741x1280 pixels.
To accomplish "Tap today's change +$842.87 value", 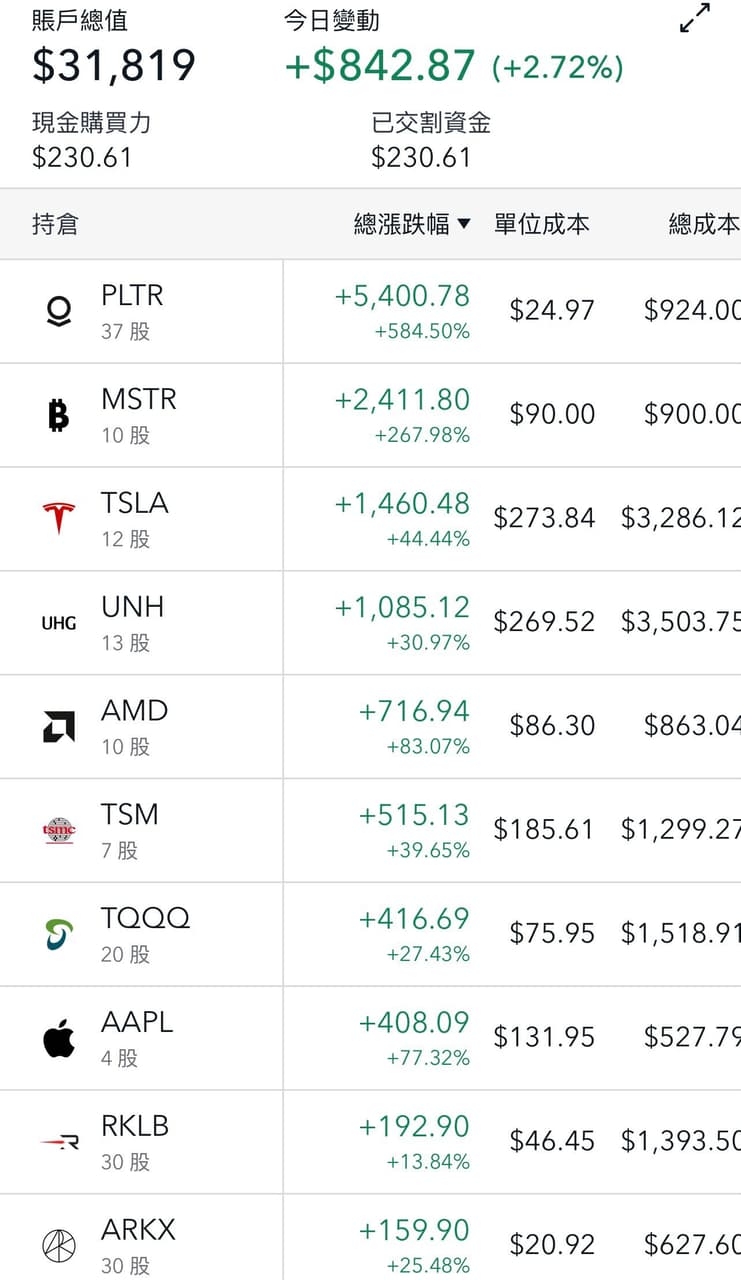I will coord(380,66).
